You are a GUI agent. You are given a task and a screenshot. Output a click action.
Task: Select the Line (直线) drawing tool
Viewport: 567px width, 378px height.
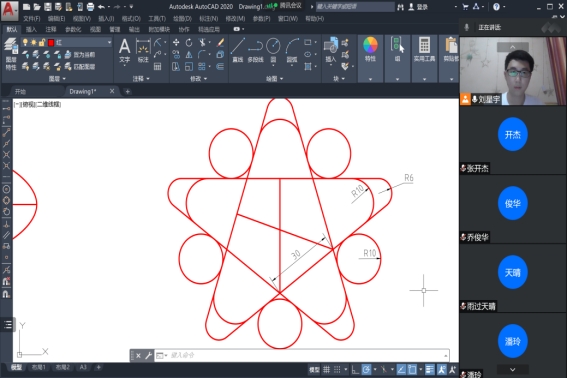237,50
